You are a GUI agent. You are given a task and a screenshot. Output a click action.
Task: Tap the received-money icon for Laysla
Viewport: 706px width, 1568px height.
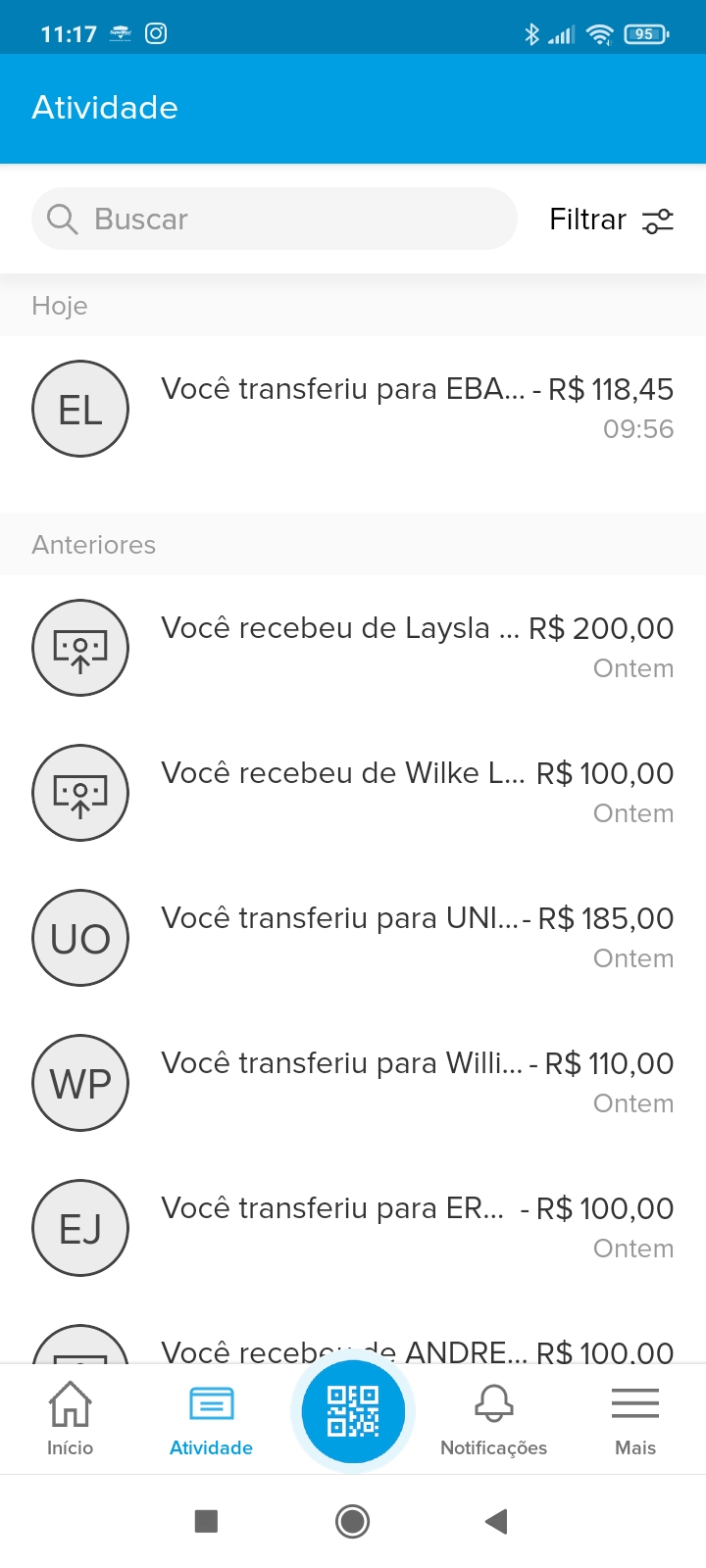[x=80, y=648]
